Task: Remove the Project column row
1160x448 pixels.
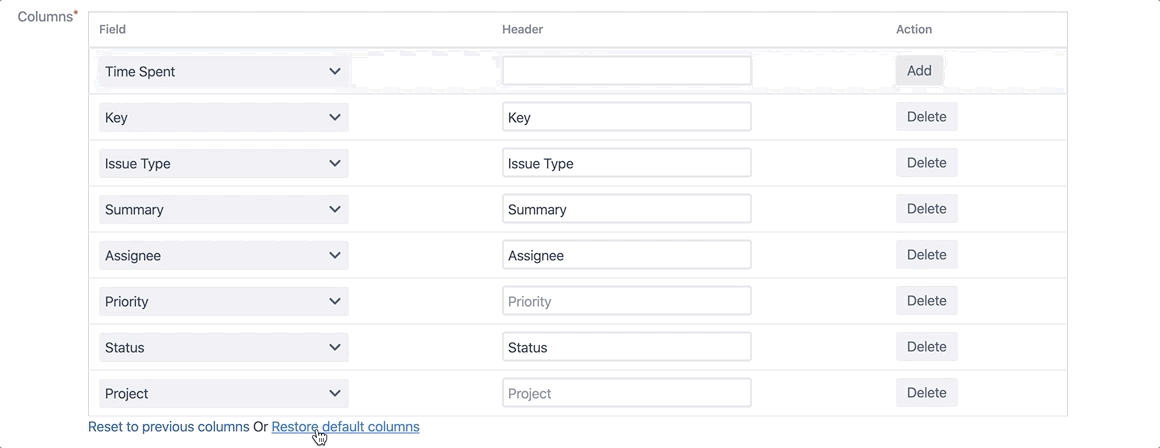Action: (x=926, y=393)
